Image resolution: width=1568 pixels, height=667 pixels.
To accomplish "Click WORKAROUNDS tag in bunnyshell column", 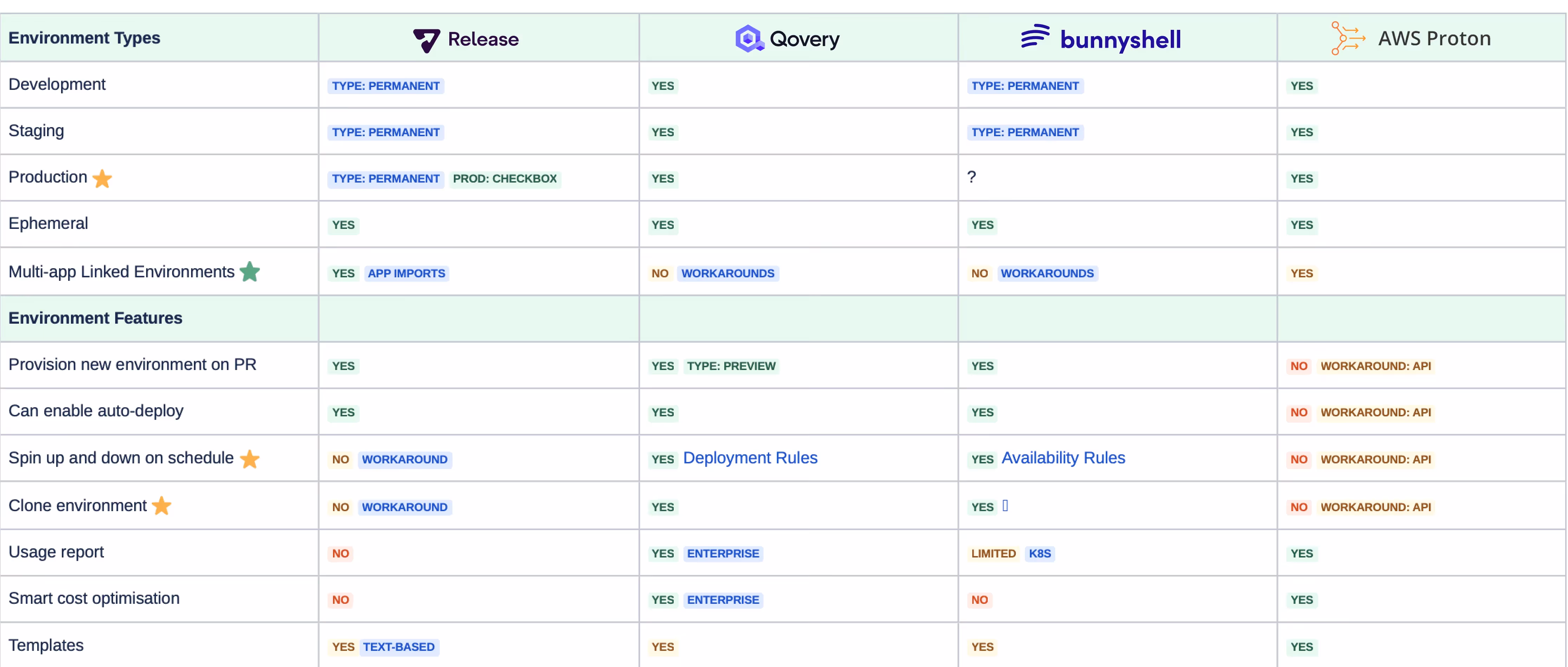I will coord(1047,274).
